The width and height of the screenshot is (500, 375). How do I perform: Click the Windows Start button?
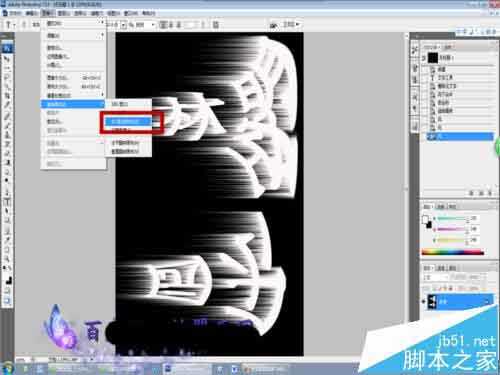pyautogui.click(x=7, y=369)
